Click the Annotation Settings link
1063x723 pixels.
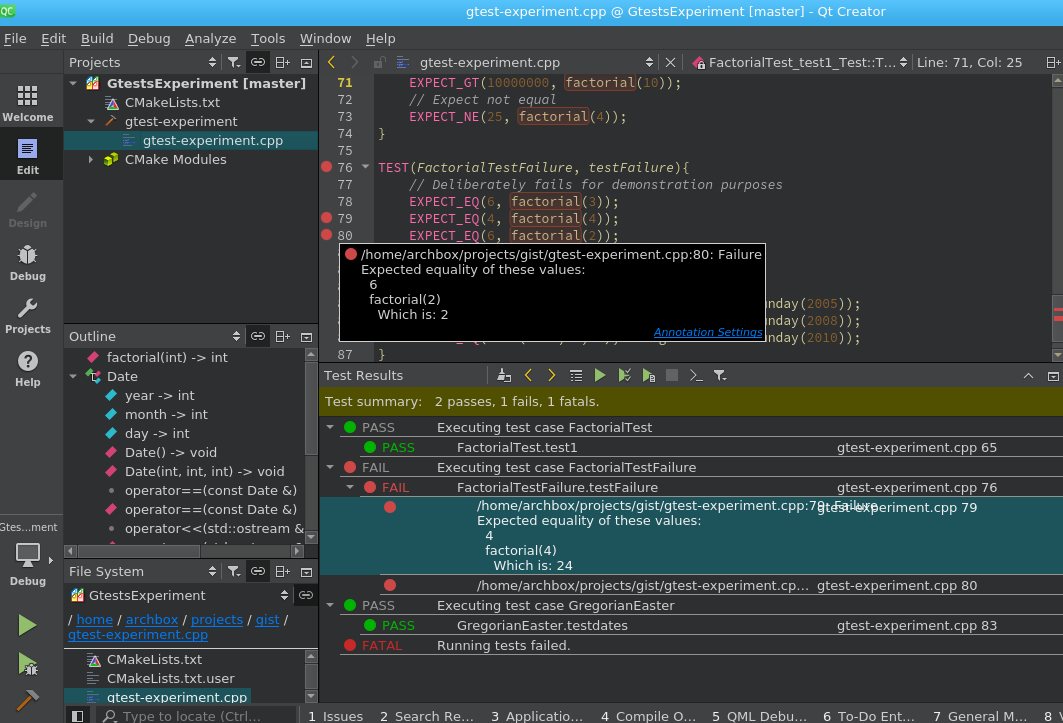pyautogui.click(x=708, y=332)
